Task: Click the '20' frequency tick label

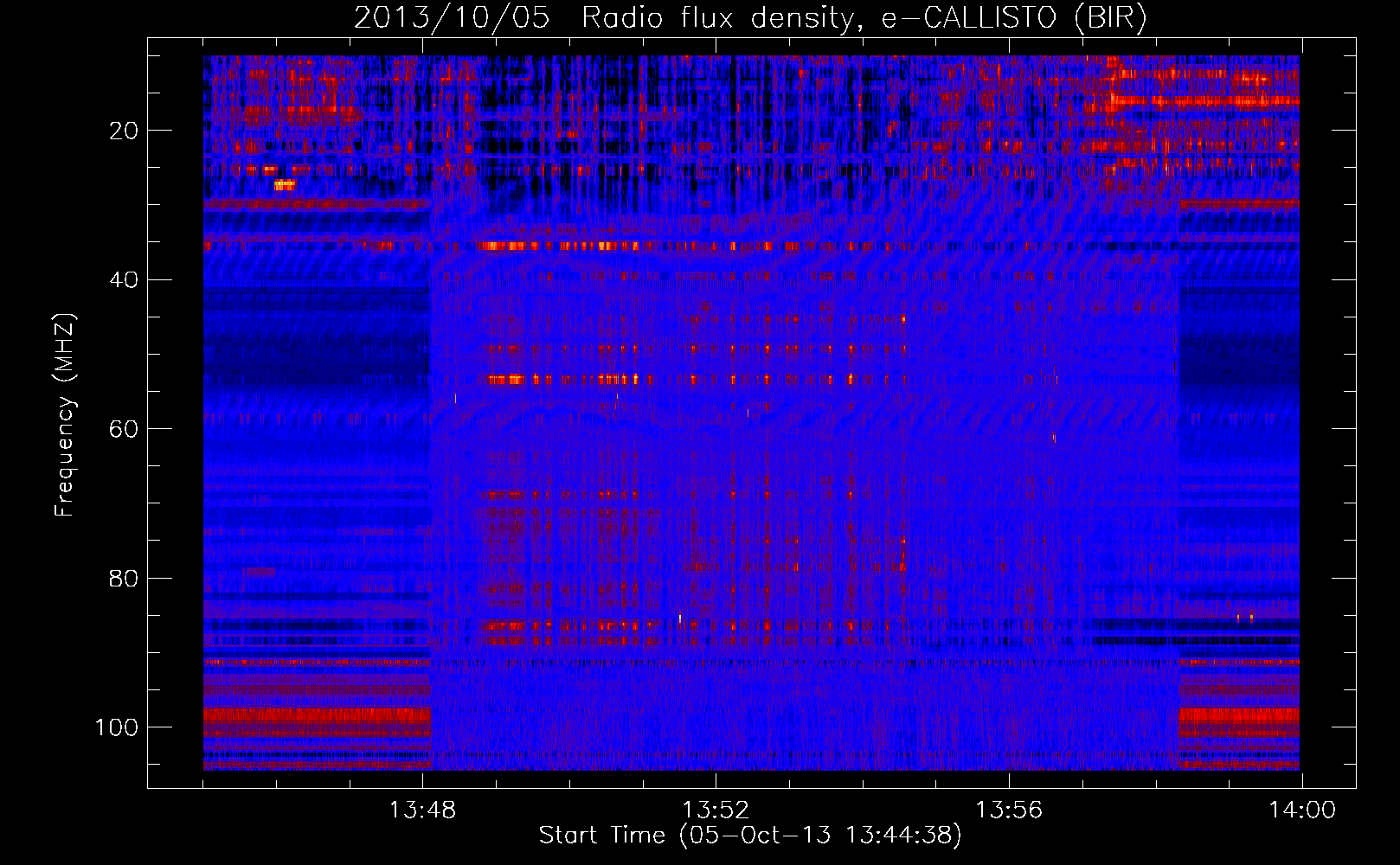Action: click(124, 131)
